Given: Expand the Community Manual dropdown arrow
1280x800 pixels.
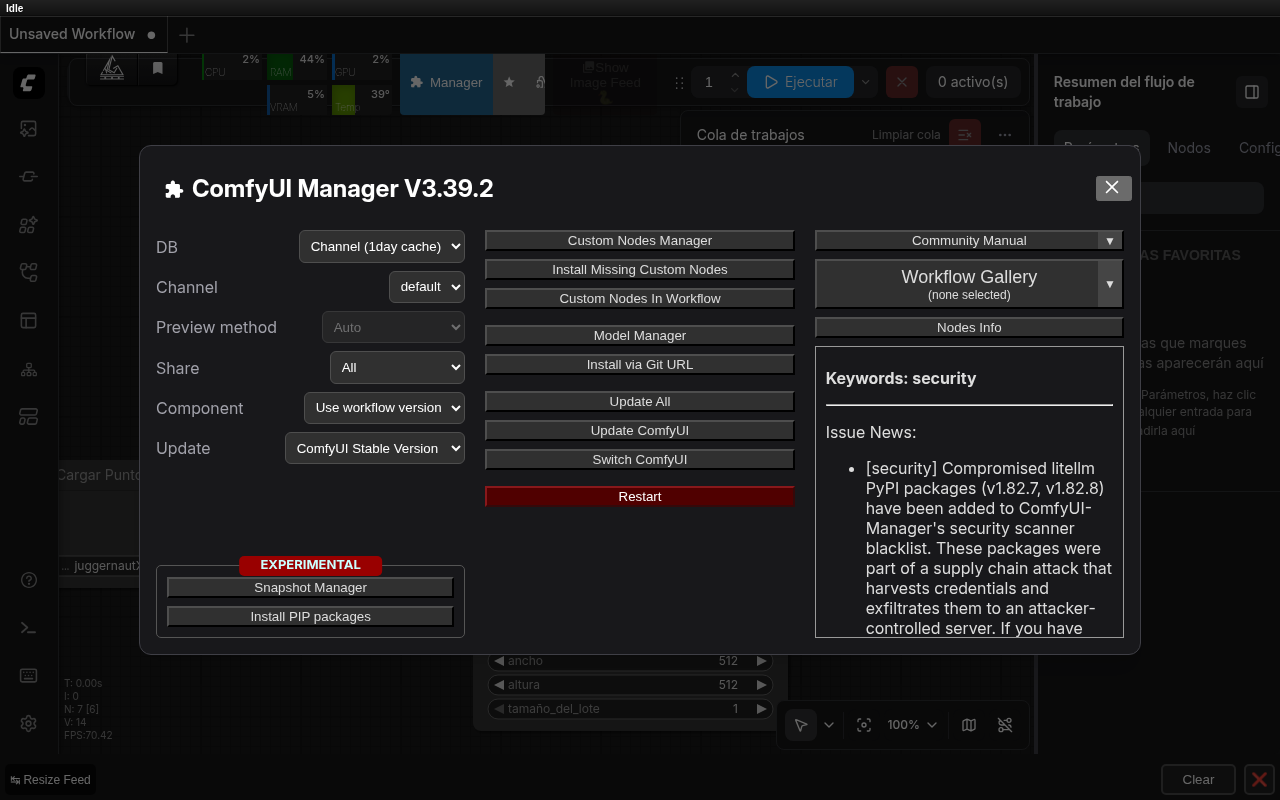Looking at the screenshot, I should (1109, 240).
